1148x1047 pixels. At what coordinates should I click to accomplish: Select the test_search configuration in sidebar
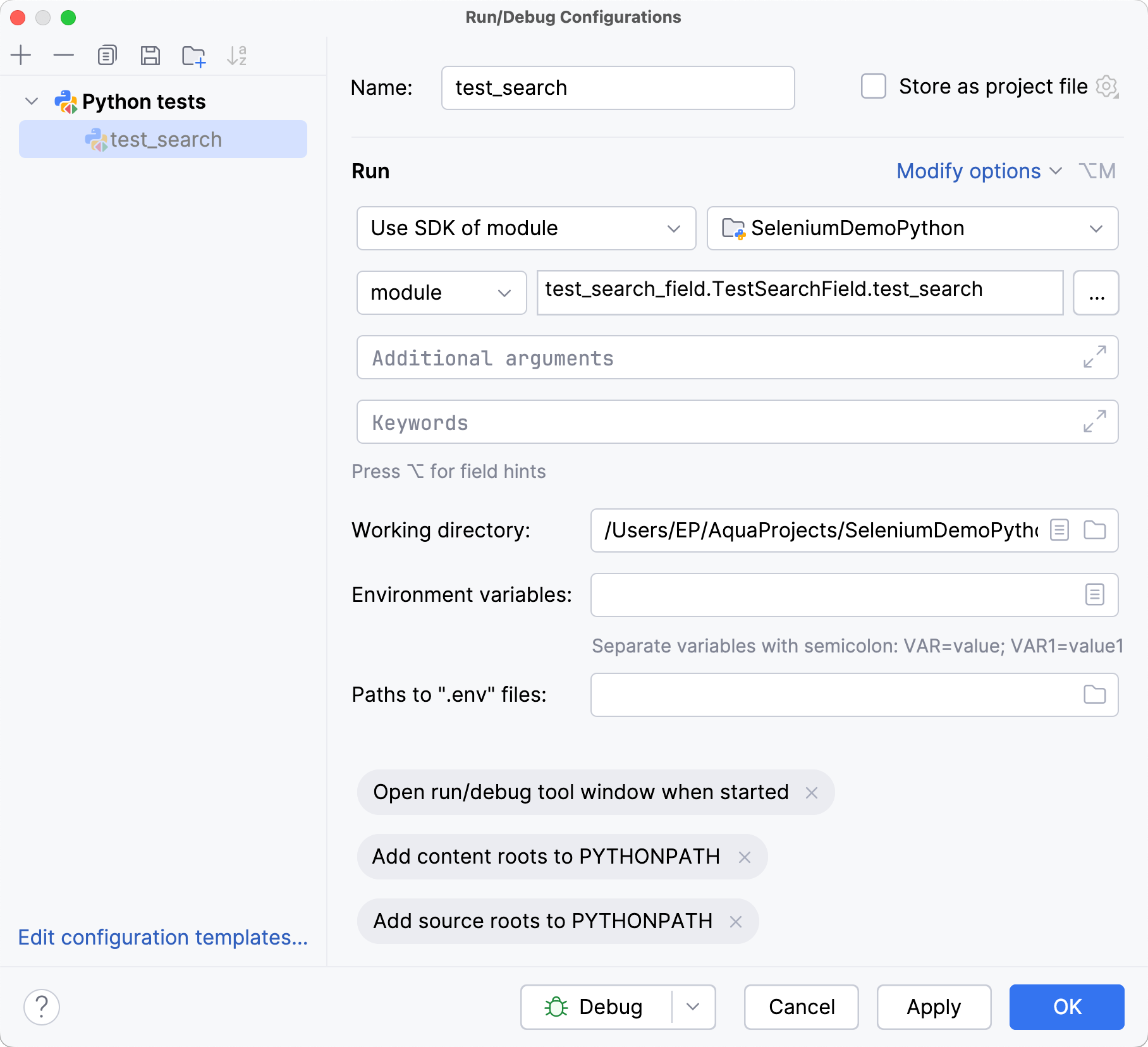(166, 139)
